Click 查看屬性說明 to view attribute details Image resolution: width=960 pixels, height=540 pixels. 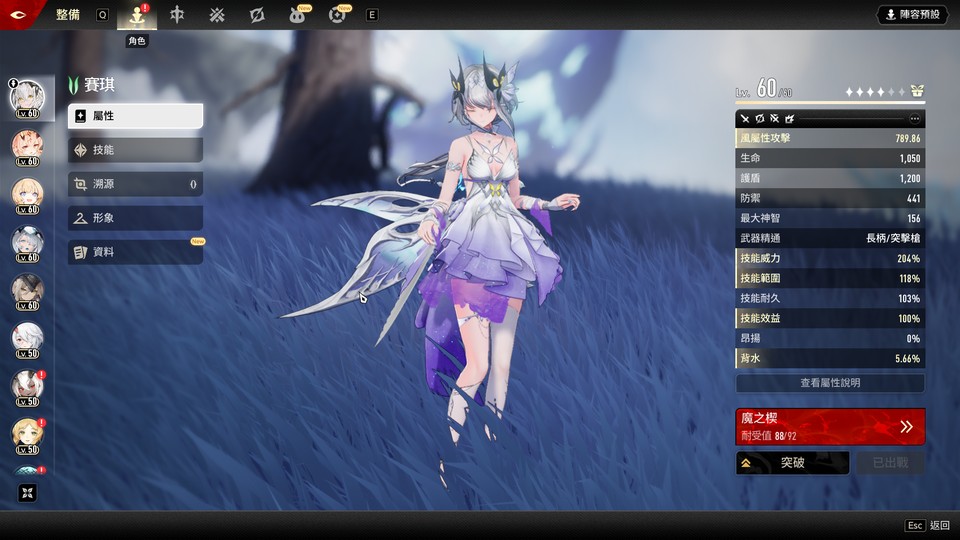829,383
